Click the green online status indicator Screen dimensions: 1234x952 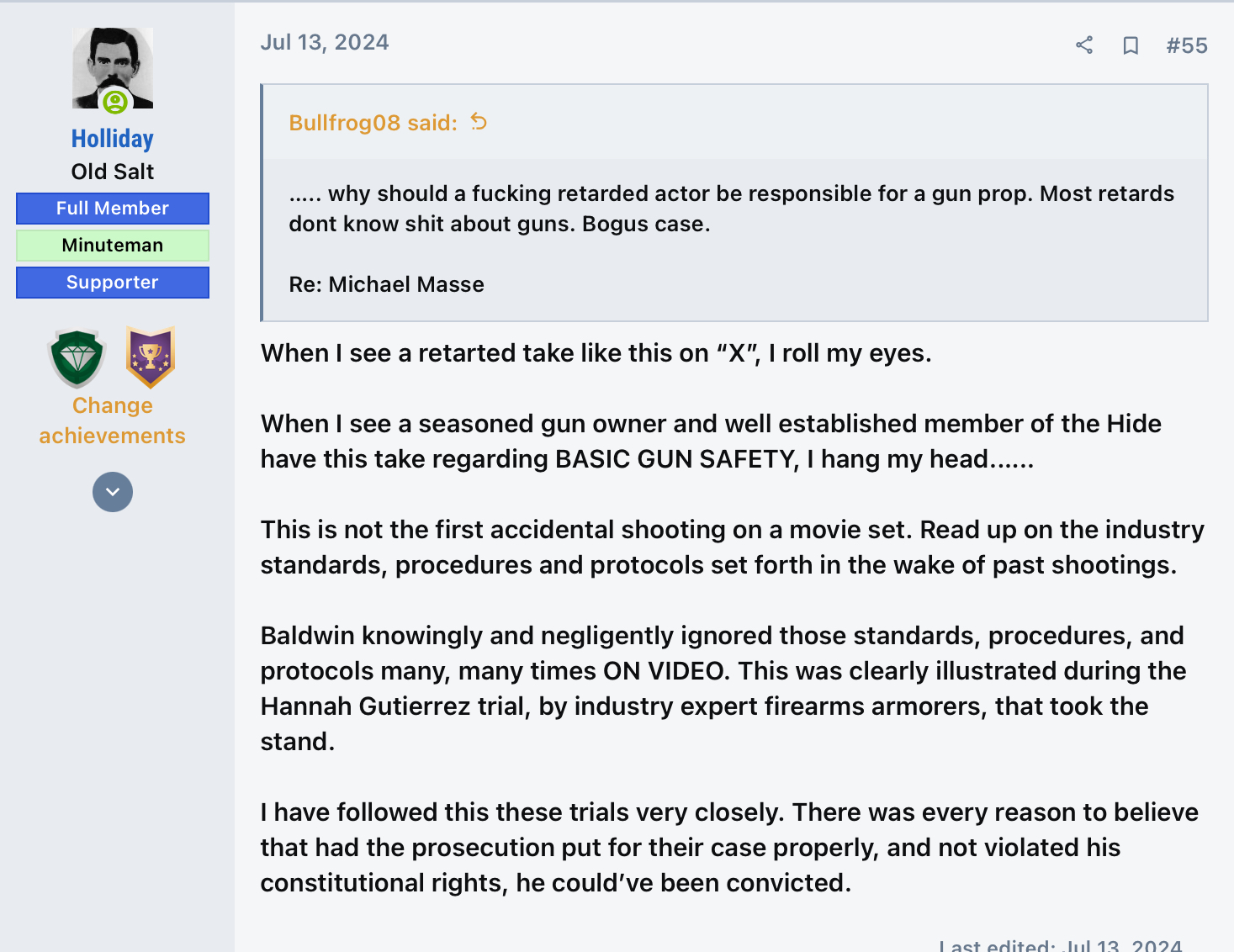[x=115, y=103]
